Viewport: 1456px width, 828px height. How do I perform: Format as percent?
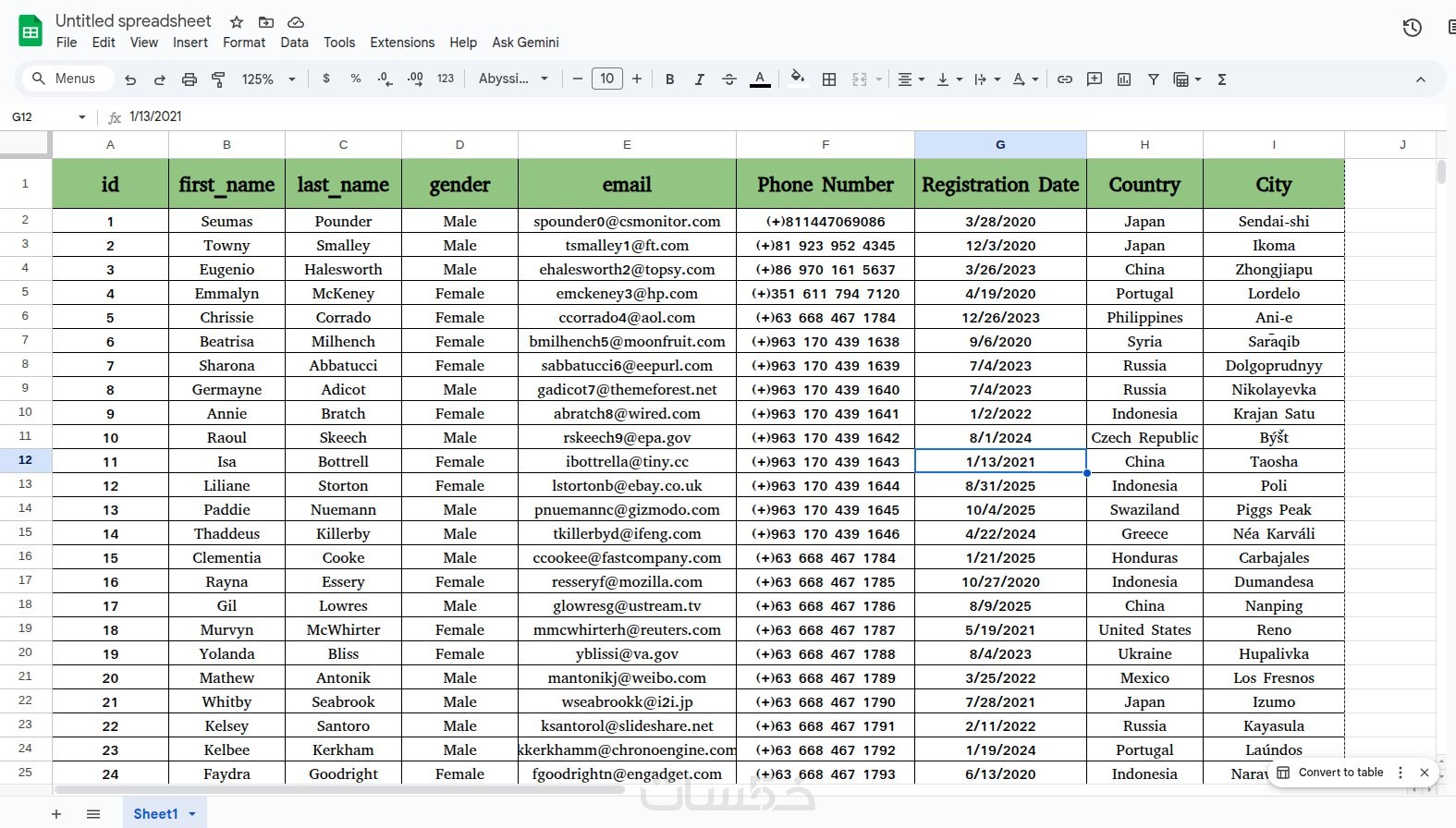tap(356, 79)
